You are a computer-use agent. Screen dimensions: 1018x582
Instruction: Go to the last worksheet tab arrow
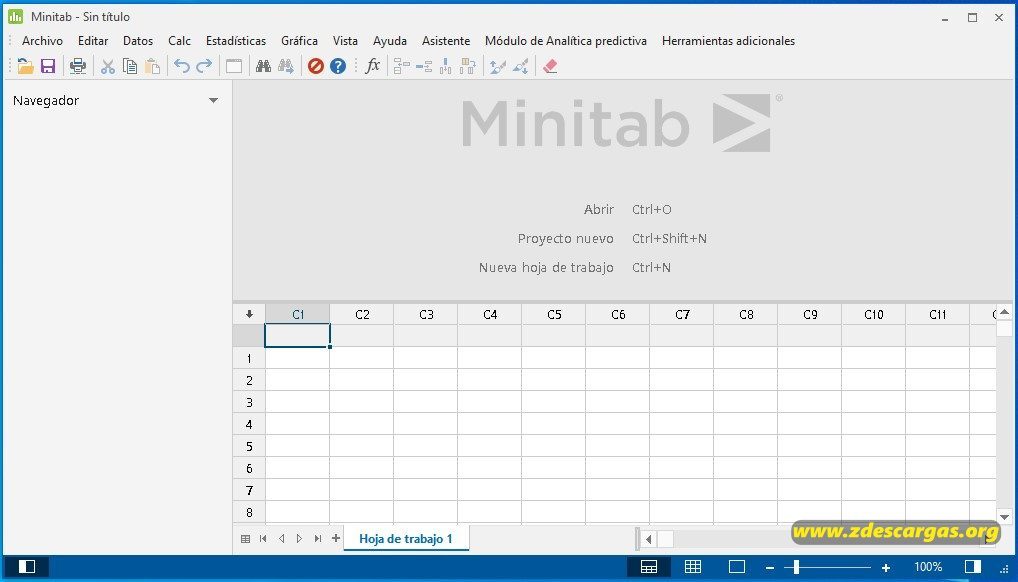pyautogui.click(x=317, y=538)
